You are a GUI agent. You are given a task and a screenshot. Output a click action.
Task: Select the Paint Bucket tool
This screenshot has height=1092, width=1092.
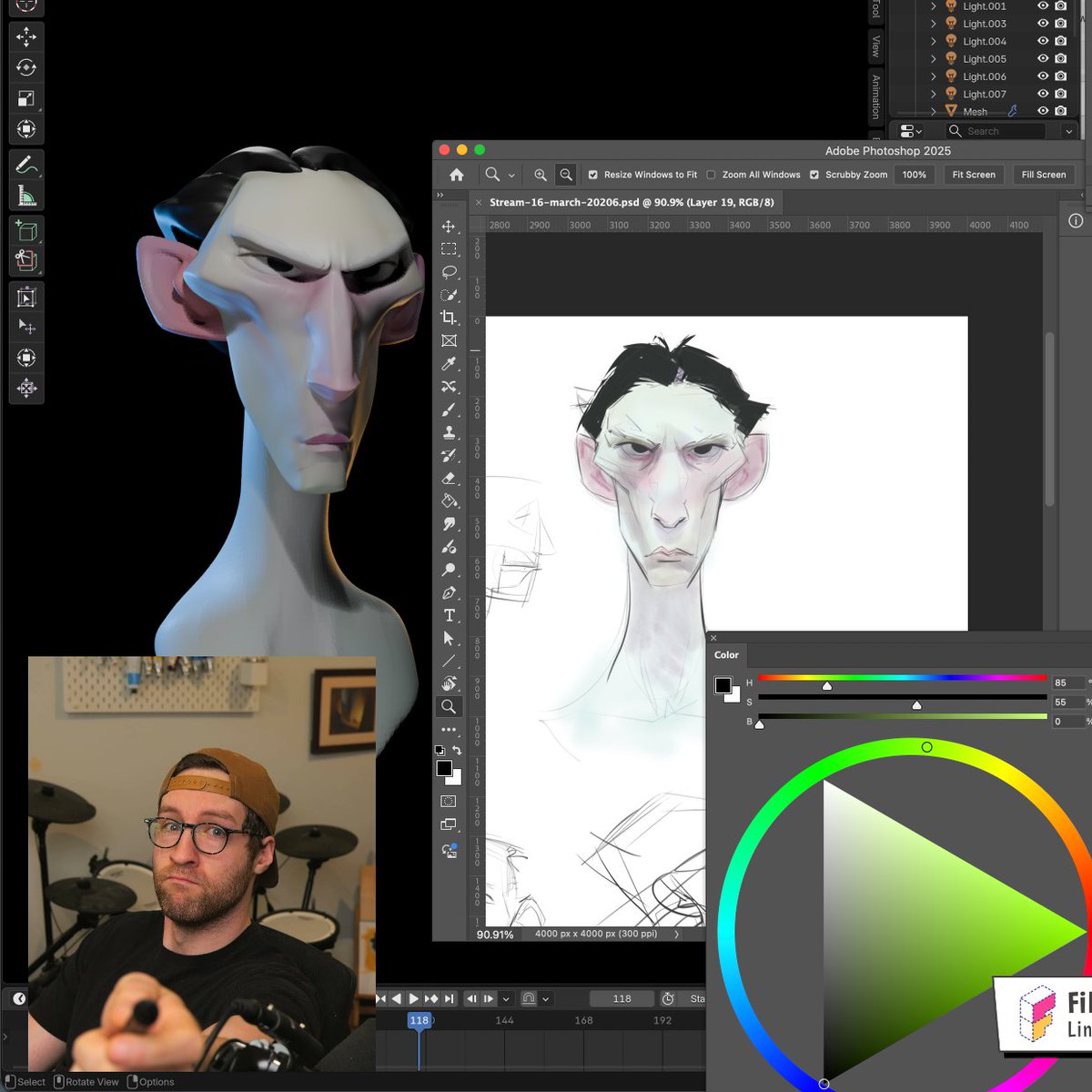coord(449,500)
